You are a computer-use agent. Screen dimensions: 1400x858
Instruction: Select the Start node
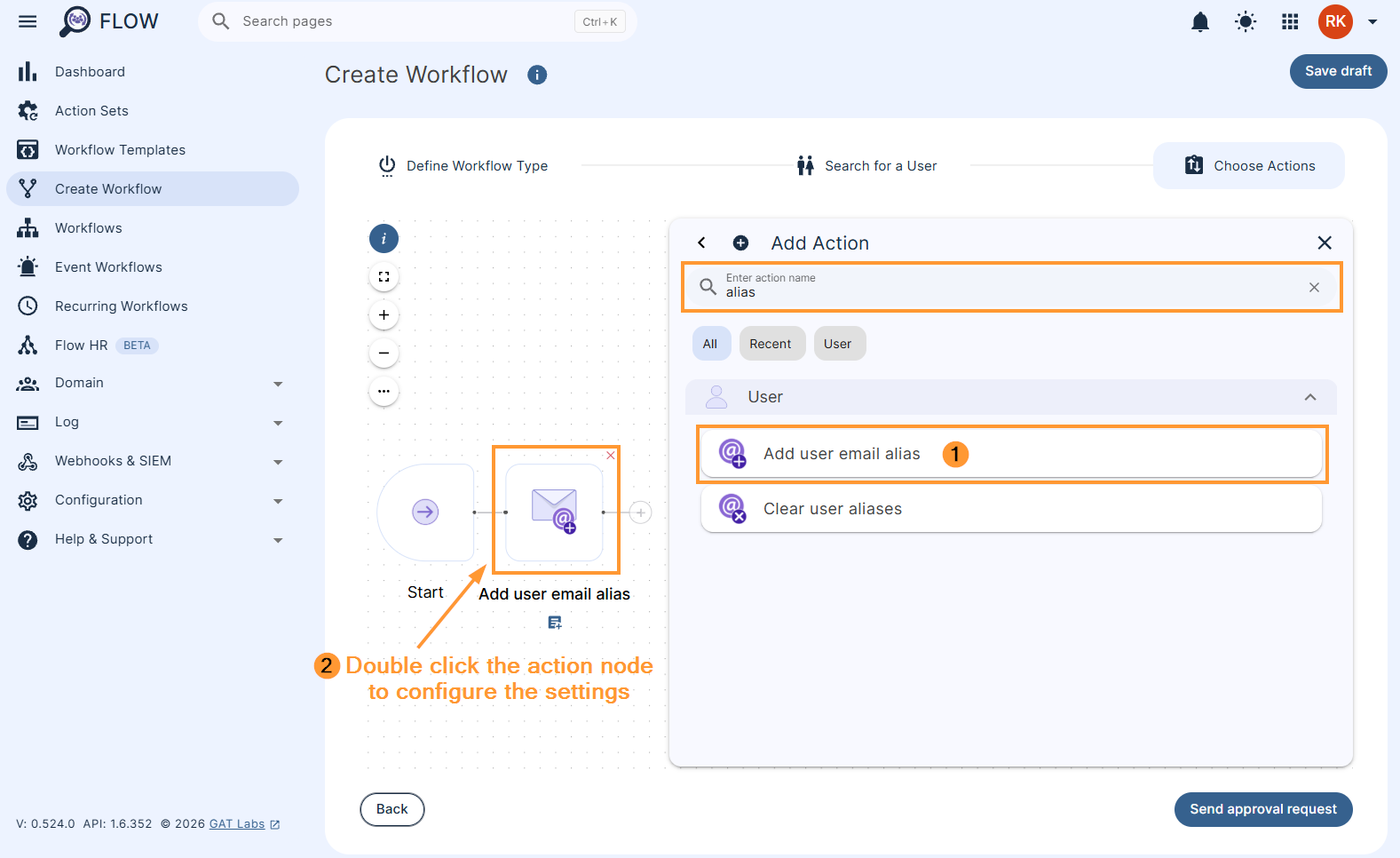425,512
